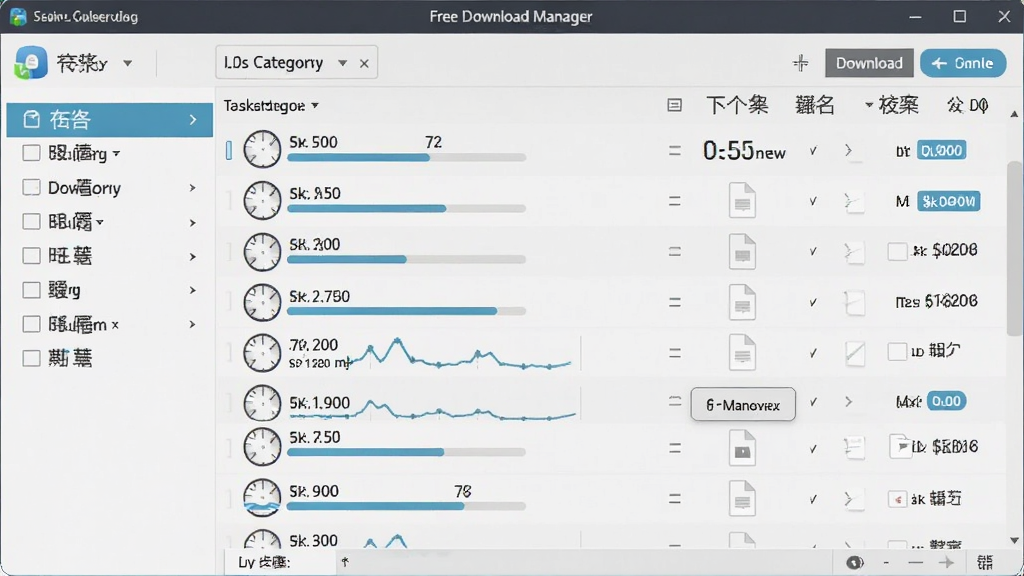This screenshot has height=576, width=1024.
Task: Toggle the checkbox in the 70.200 row's right column
Action: click(897, 351)
